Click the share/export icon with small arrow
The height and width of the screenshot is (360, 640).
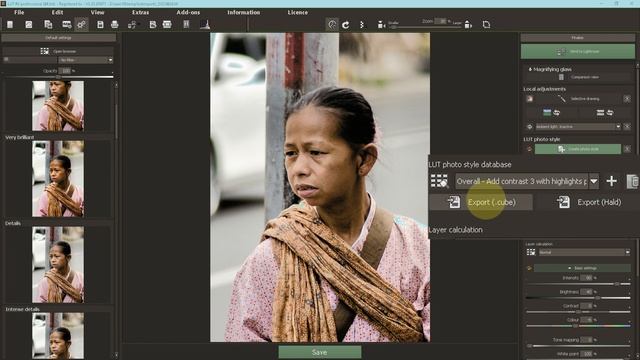132,25
